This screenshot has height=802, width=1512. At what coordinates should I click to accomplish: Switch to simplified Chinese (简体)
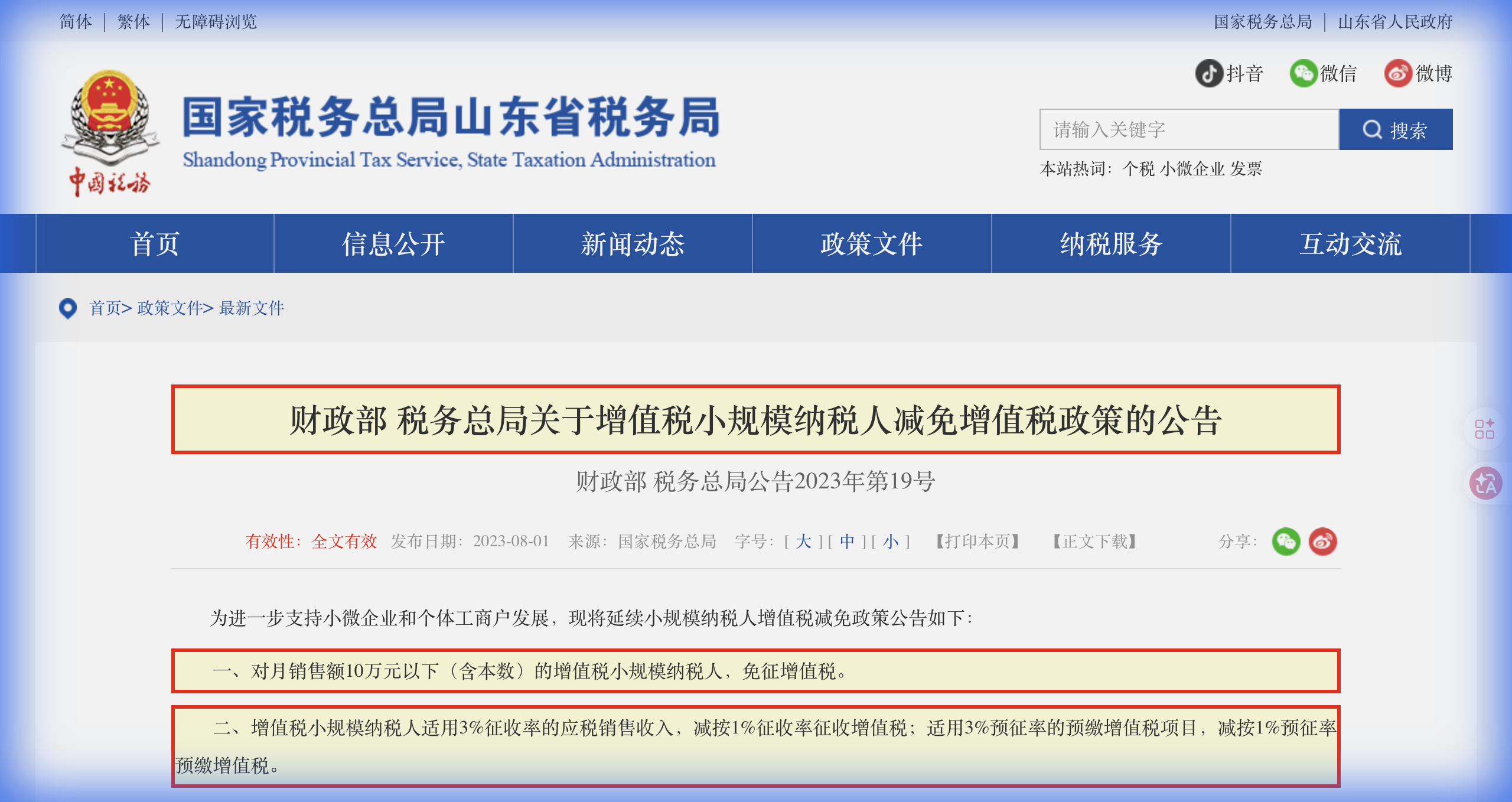click(76, 21)
